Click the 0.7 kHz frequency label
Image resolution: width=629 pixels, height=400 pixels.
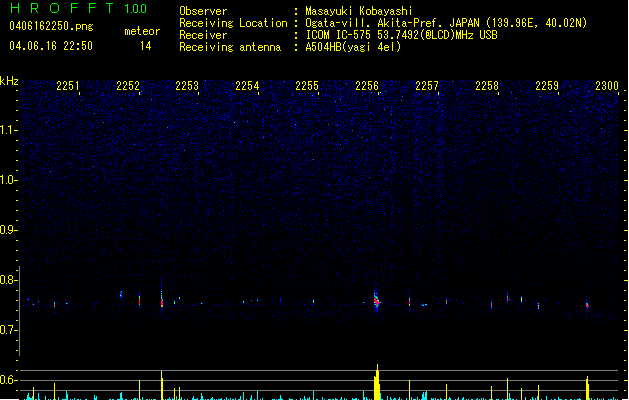[x=8, y=330]
